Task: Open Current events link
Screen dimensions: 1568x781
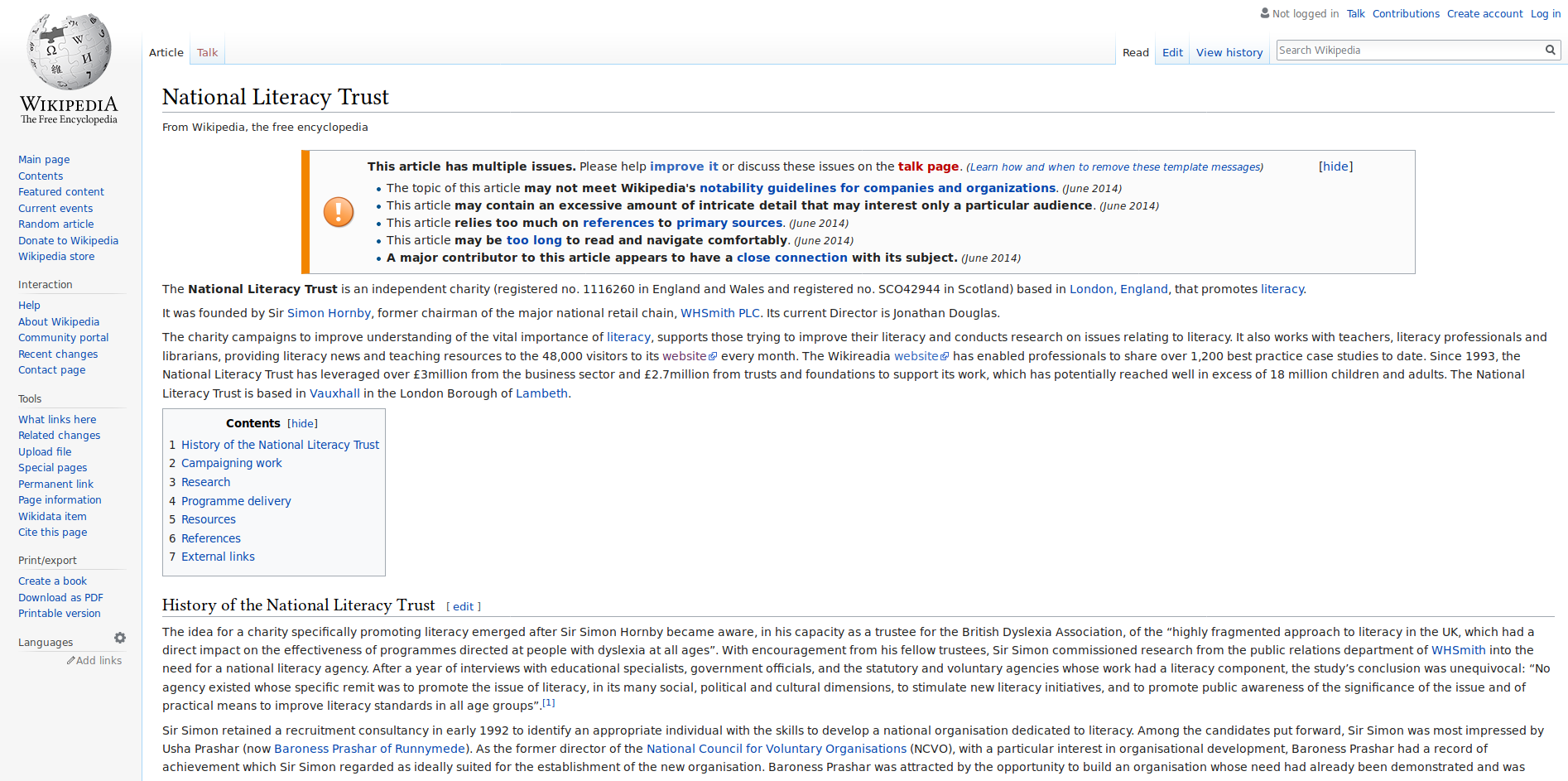Action: 55,209
